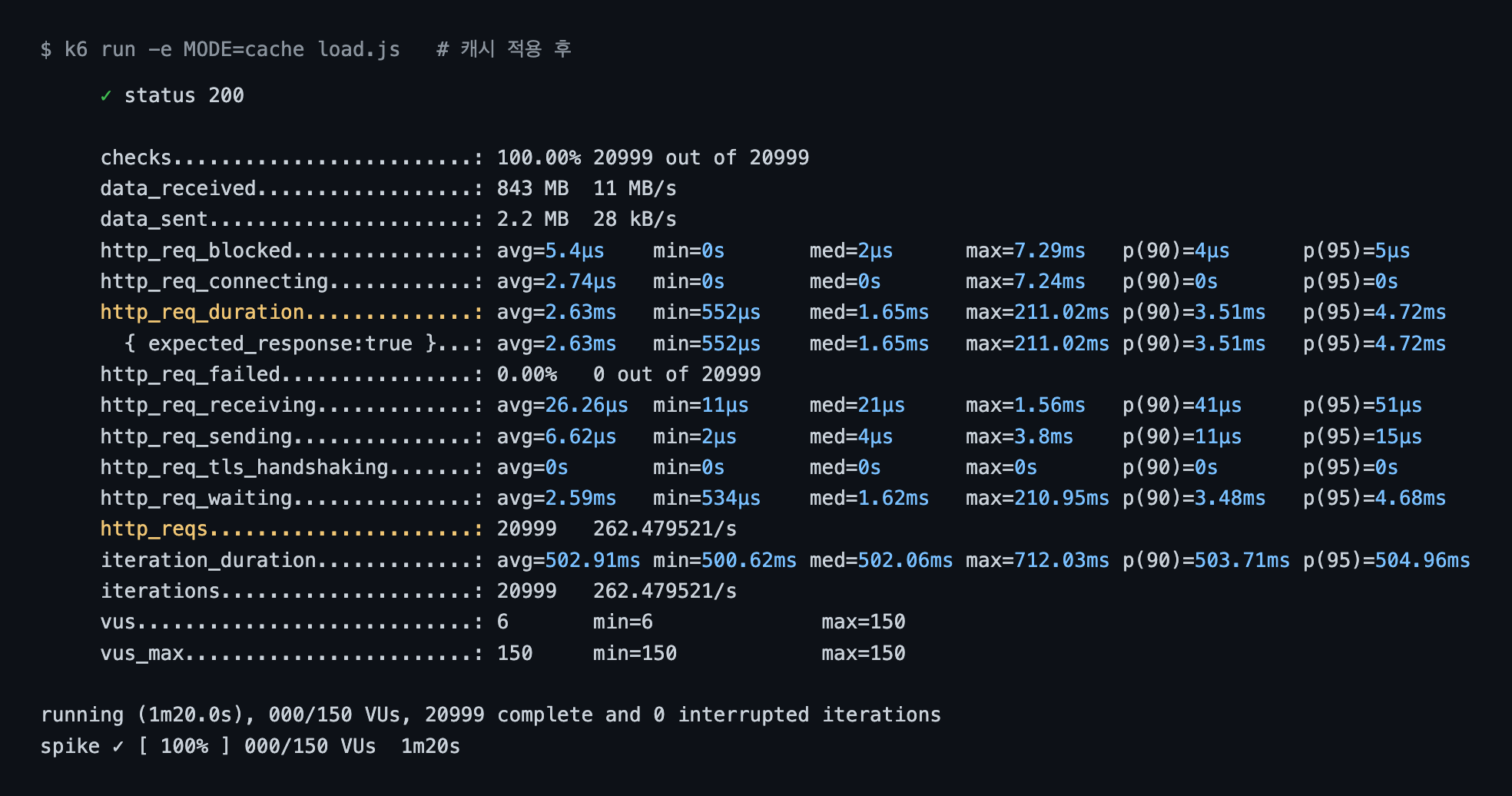Viewport: 1512px width, 796px height.
Task: Click the iteration_duration avg=502.91ms value
Action: click(x=569, y=561)
